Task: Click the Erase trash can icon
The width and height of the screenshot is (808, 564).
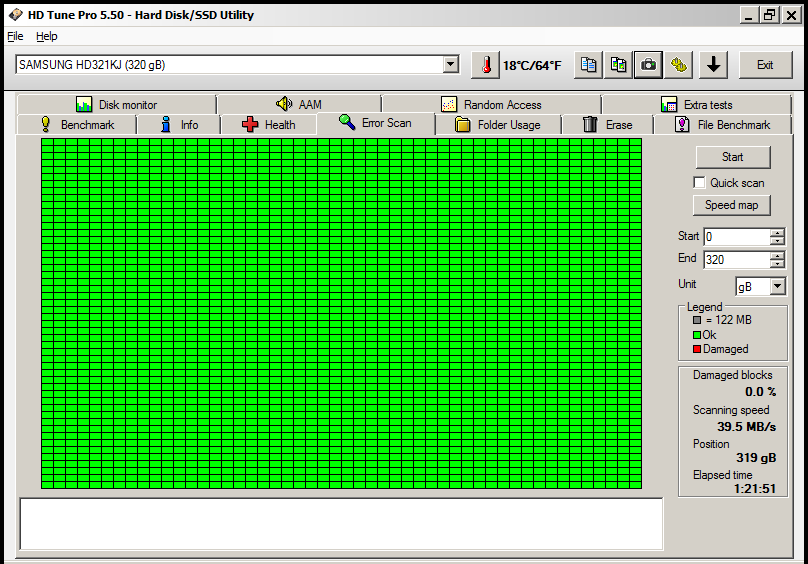Action: point(590,124)
